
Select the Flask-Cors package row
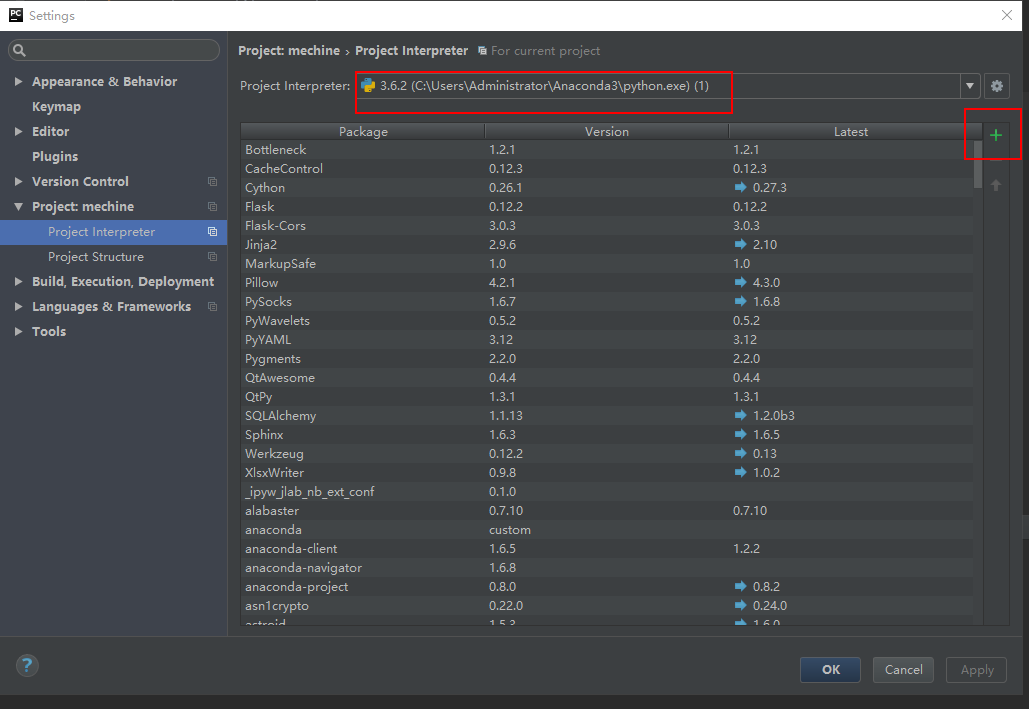607,226
